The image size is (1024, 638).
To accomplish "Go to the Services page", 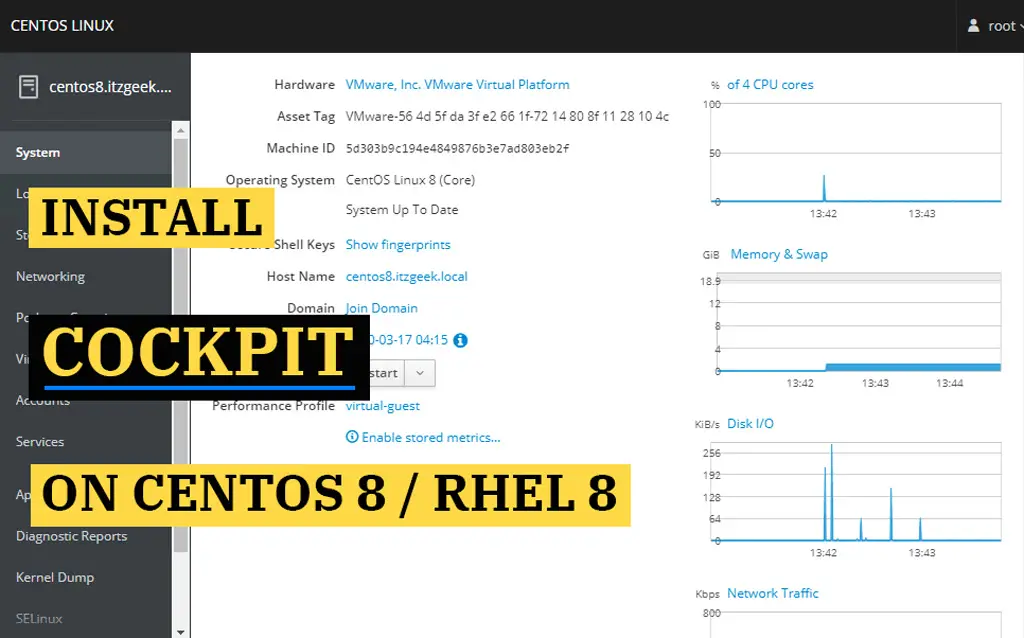I will coord(39,441).
